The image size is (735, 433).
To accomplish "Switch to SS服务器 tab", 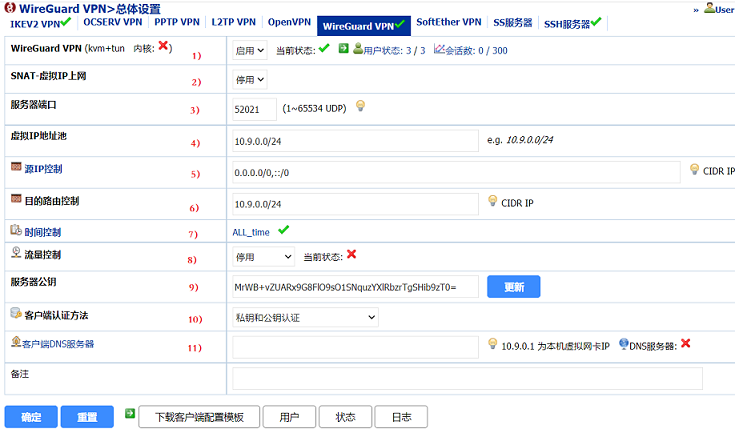I will click(512, 22).
